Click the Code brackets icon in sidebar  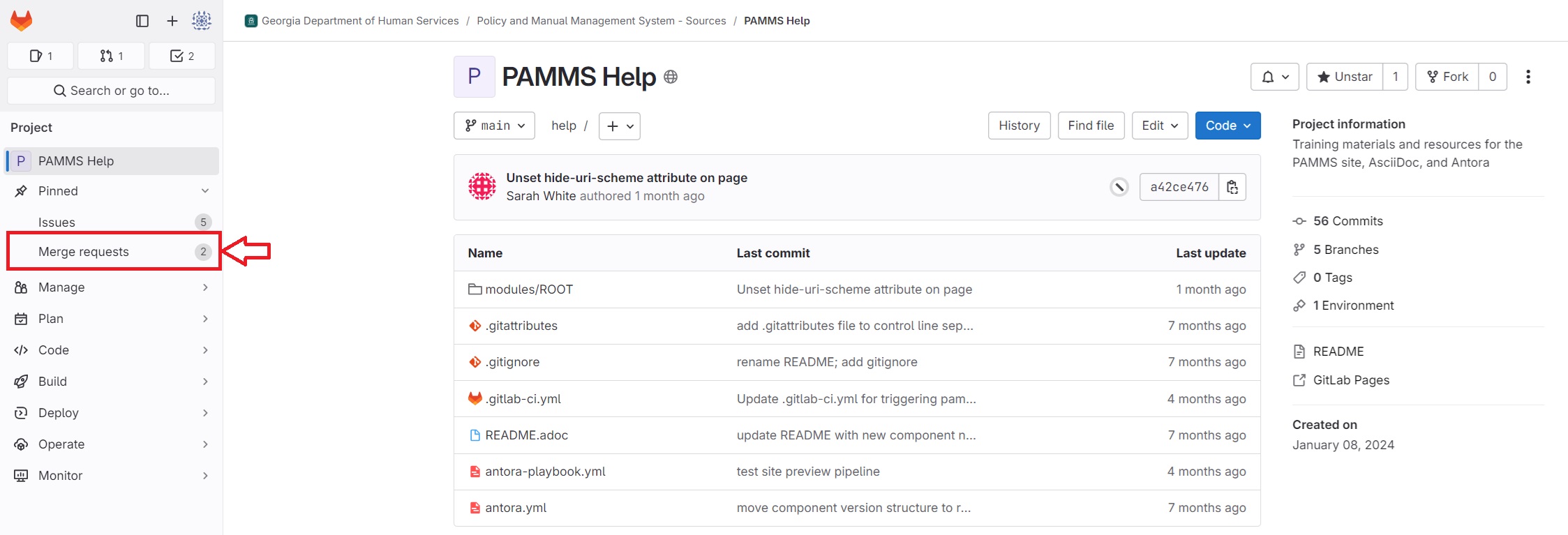(x=21, y=350)
